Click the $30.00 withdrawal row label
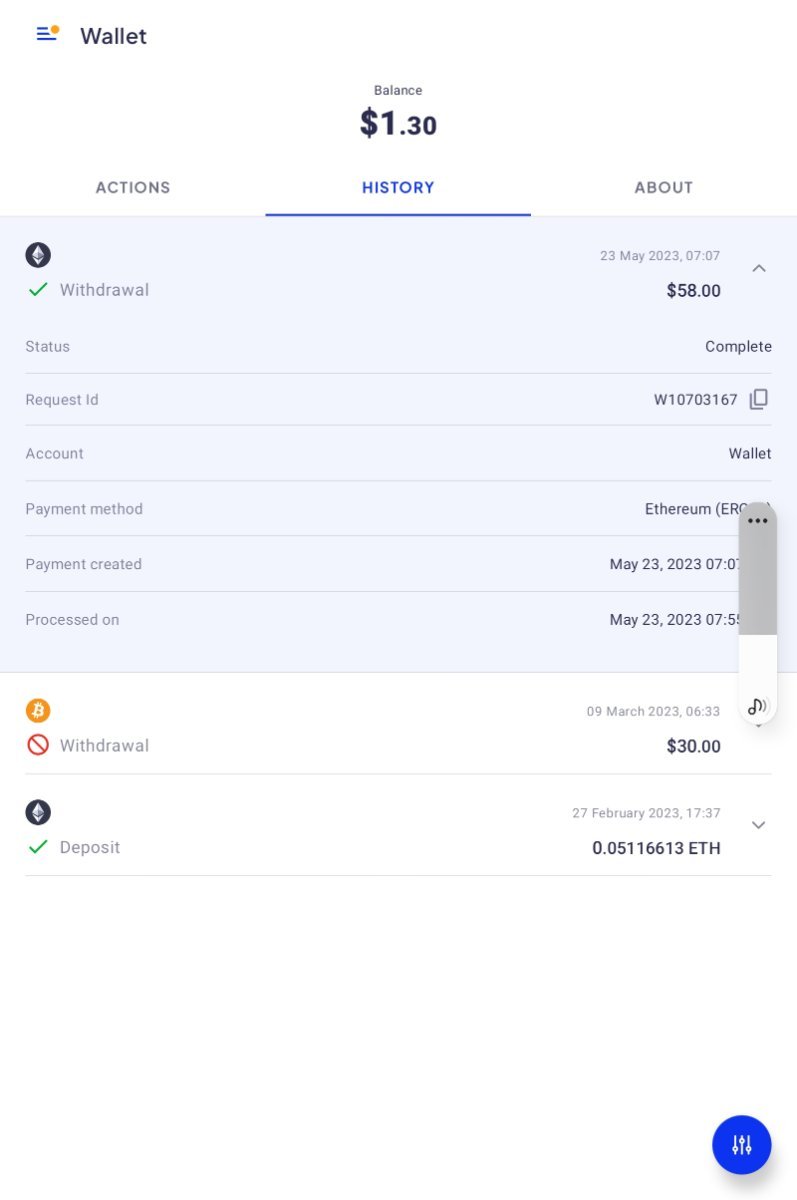Screen dimensions: 797x1200 click(104, 745)
